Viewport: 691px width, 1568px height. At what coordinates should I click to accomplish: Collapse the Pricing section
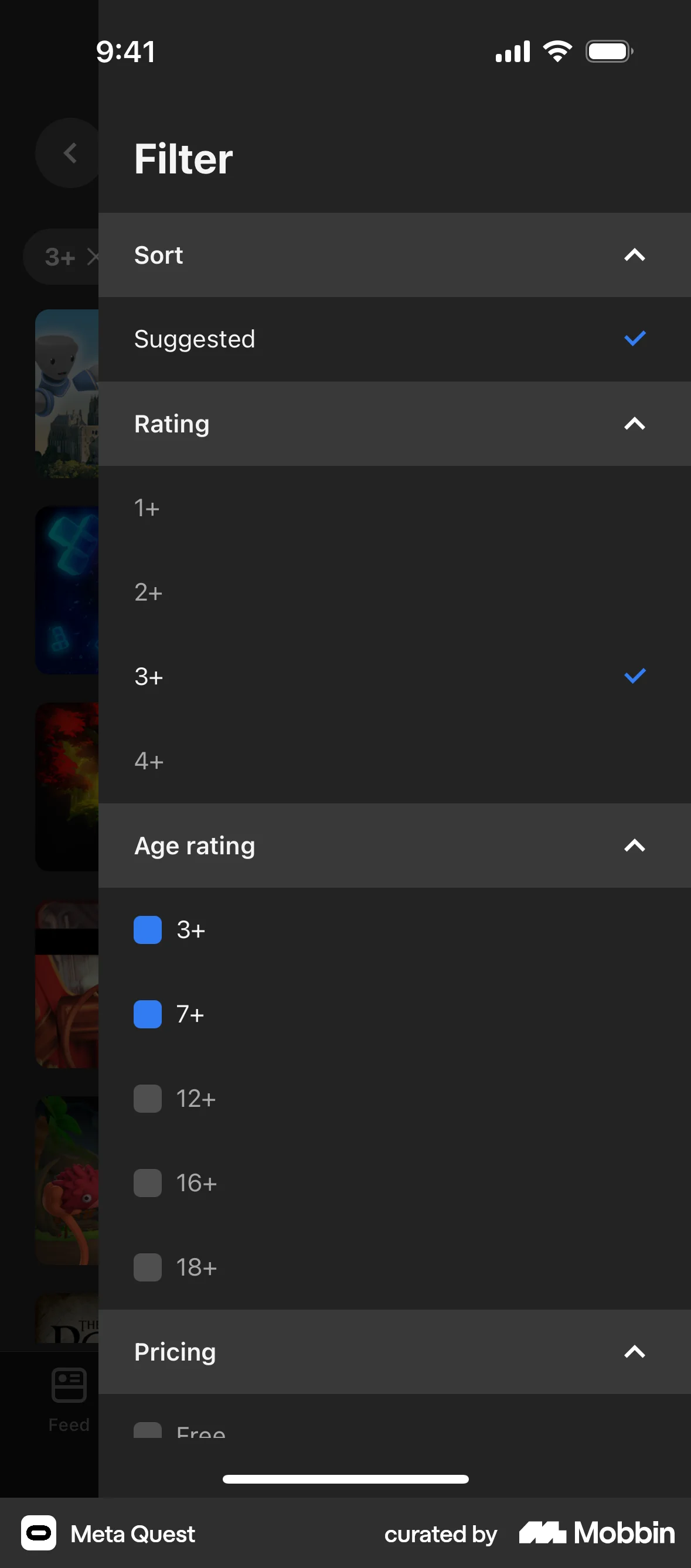(x=634, y=1352)
